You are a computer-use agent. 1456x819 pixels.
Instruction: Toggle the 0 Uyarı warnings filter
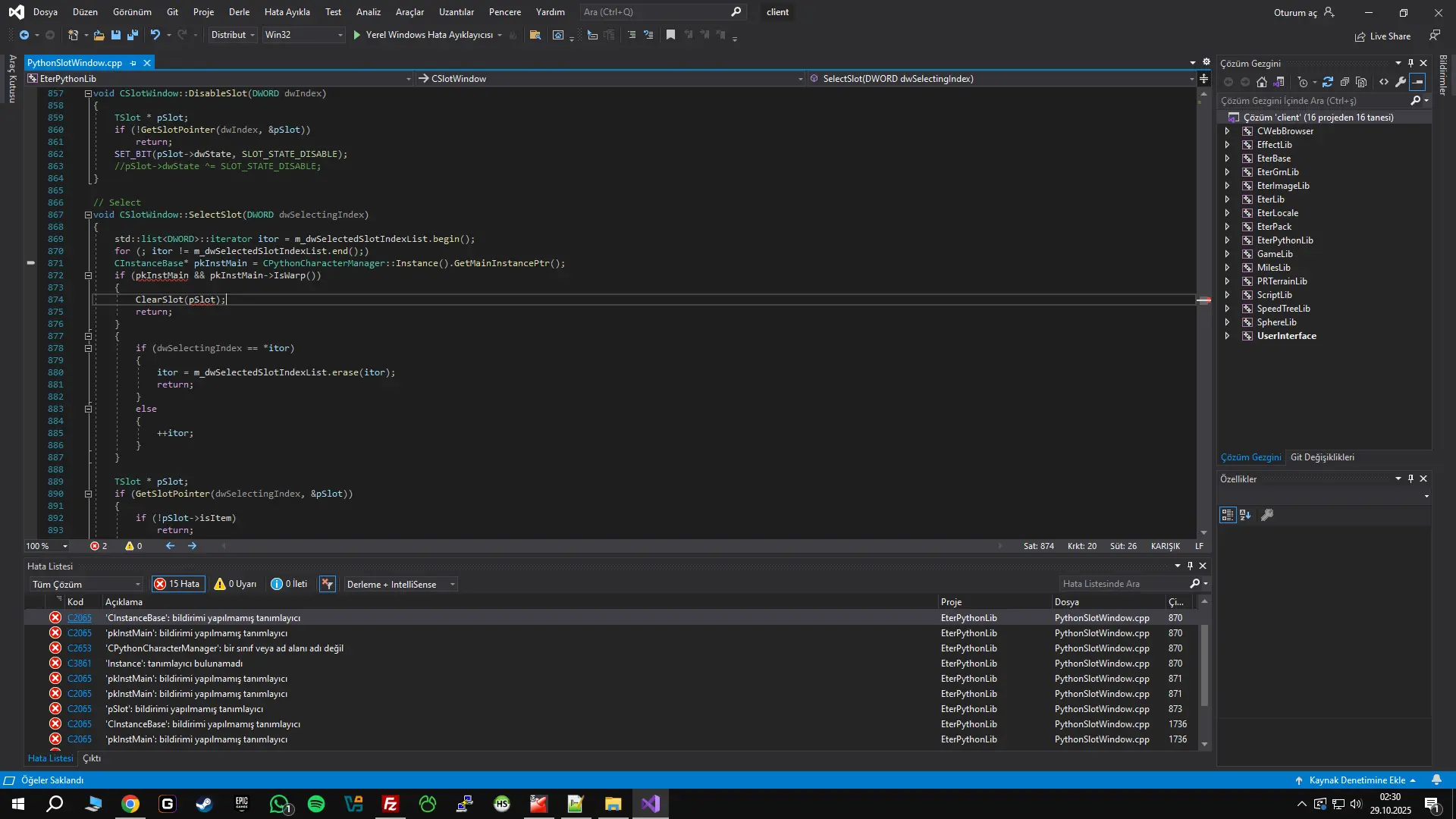click(x=235, y=584)
